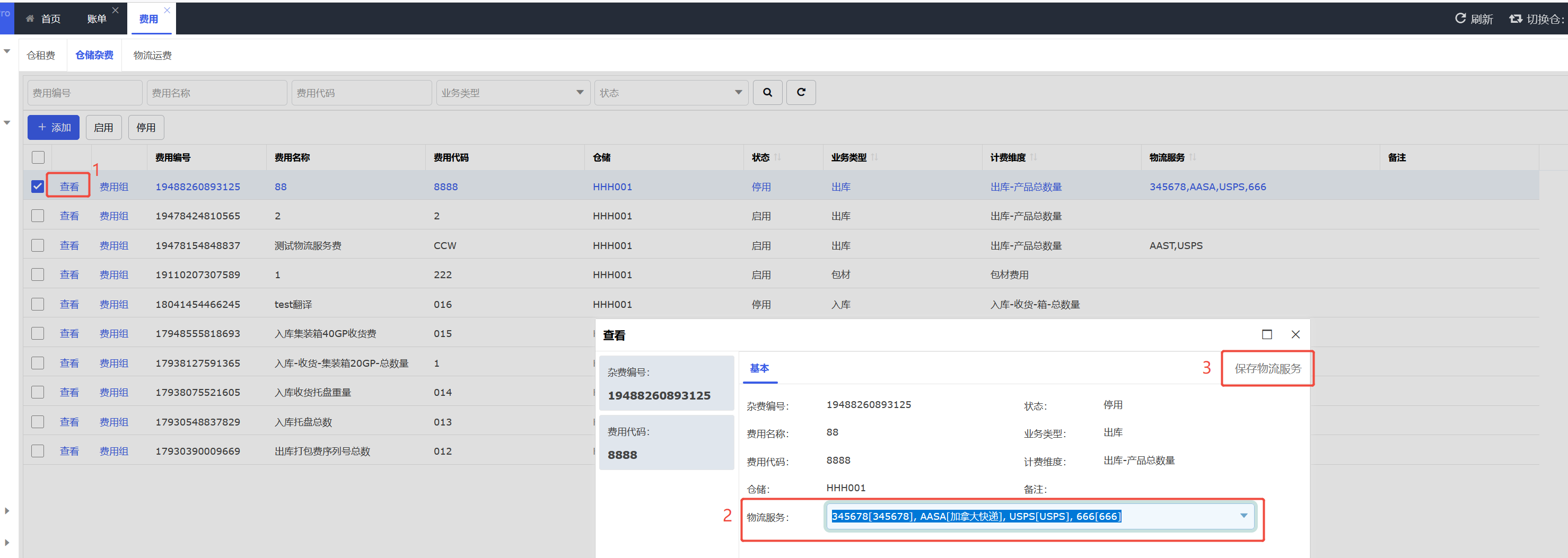Collapse the second sidebar arrow expander
The image size is (1568, 558).
pyautogui.click(x=7, y=123)
